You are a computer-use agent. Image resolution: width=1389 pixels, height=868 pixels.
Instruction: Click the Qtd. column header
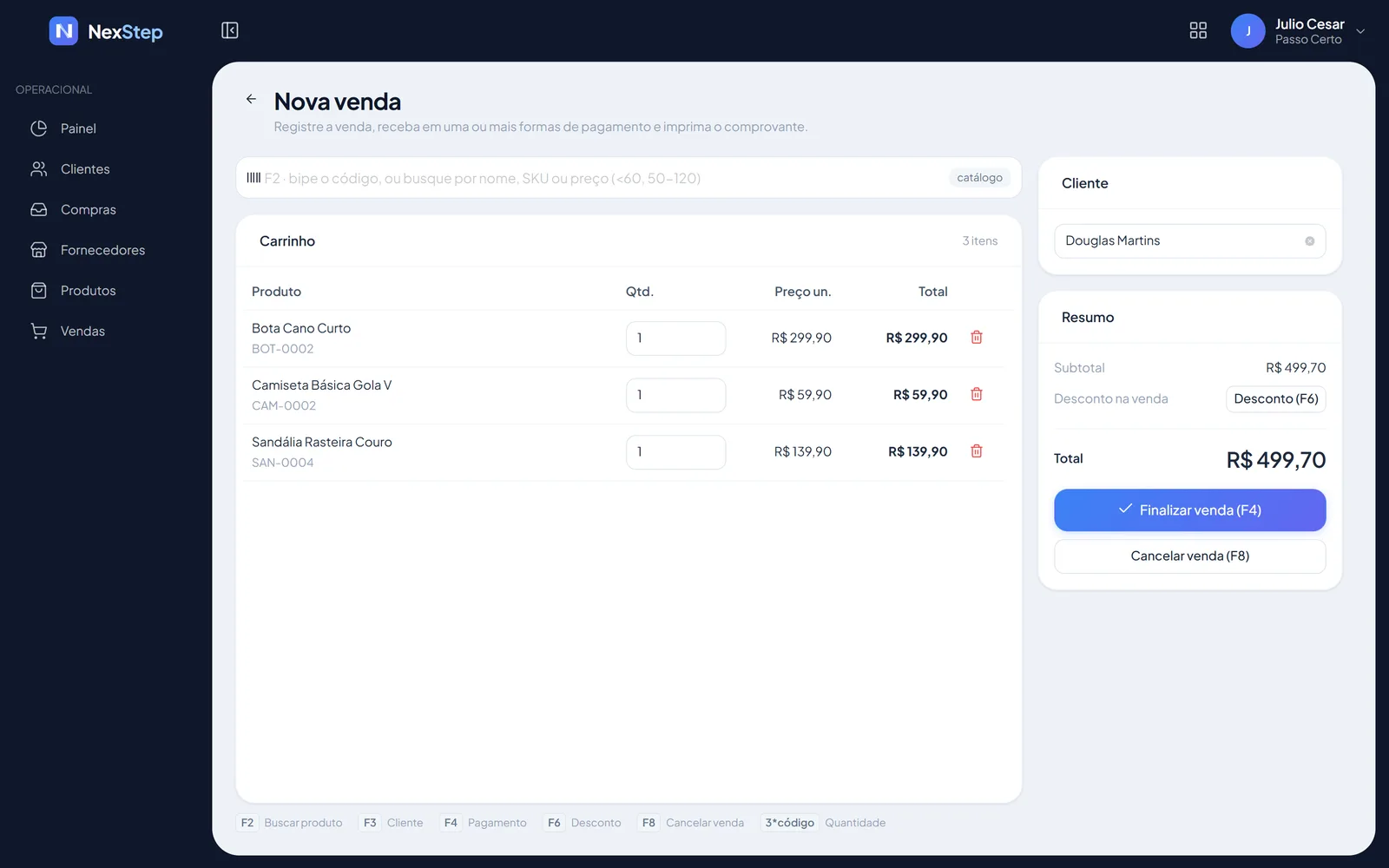tap(640, 292)
